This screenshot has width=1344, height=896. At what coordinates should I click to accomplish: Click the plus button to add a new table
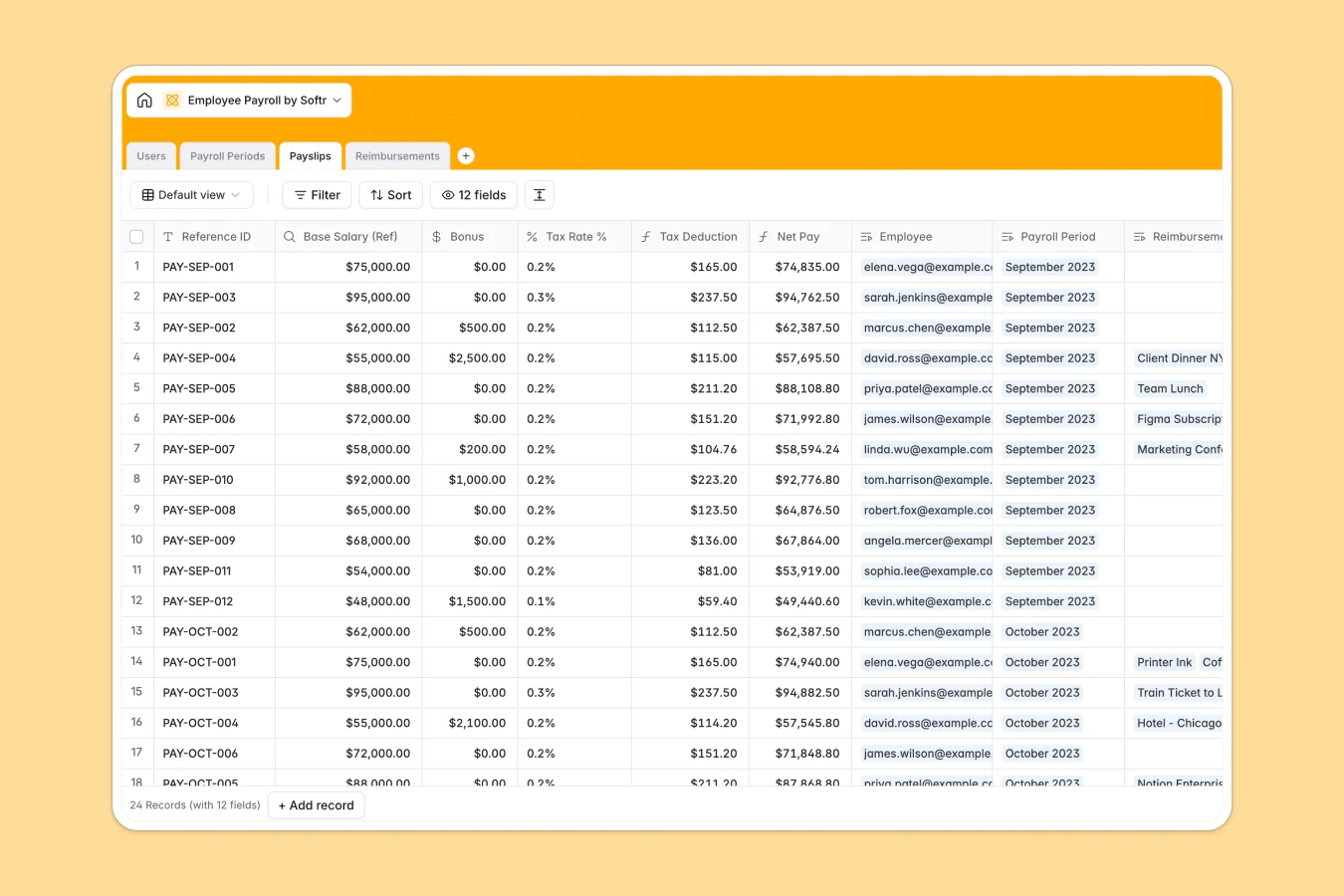[465, 155]
